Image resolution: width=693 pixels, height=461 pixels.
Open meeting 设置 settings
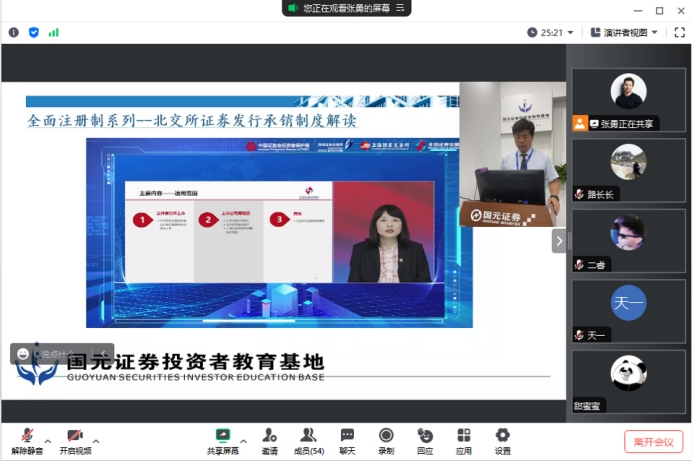pyautogui.click(x=503, y=442)
